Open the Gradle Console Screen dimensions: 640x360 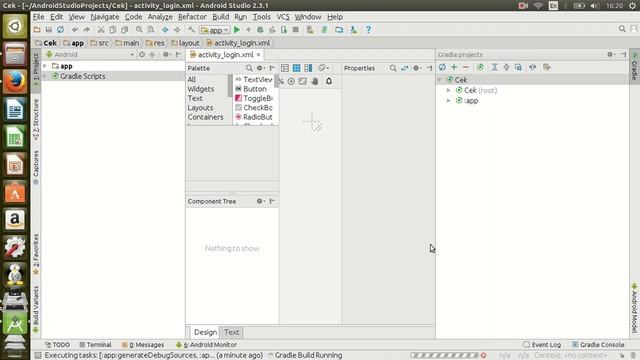click(598, 344)
